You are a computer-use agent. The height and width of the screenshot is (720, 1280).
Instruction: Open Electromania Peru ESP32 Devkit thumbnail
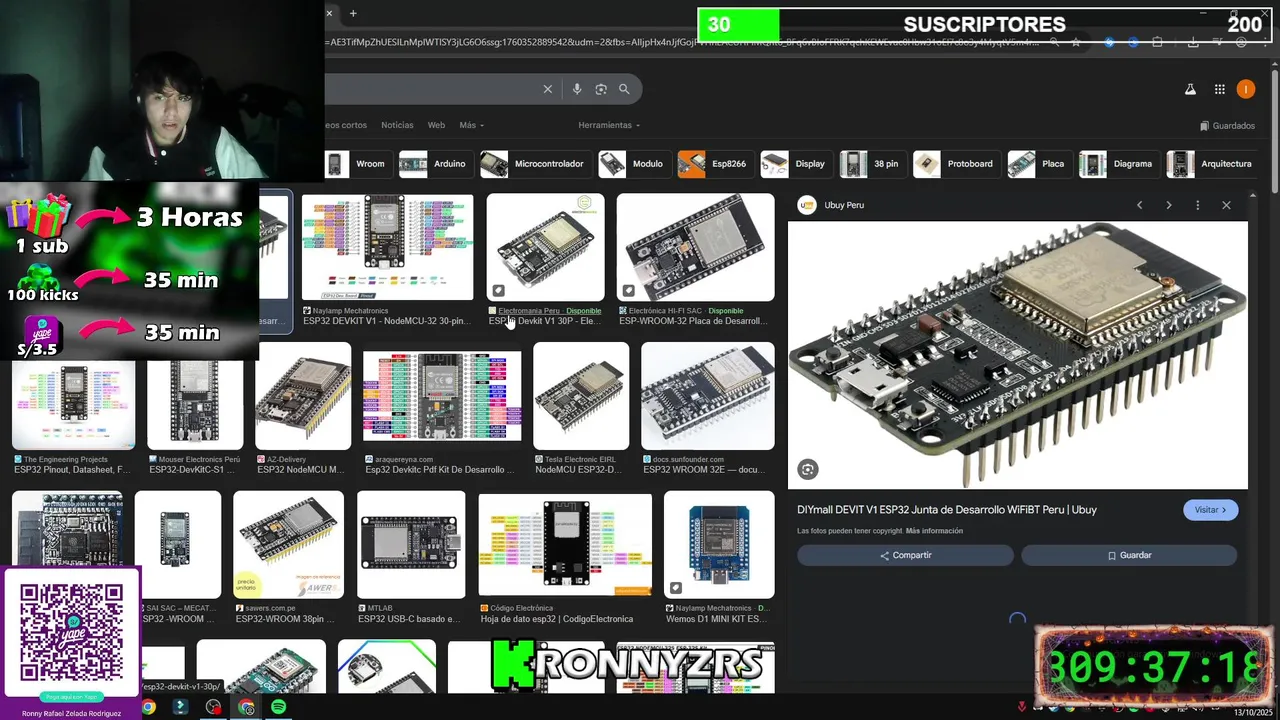(x=545, y=247)
